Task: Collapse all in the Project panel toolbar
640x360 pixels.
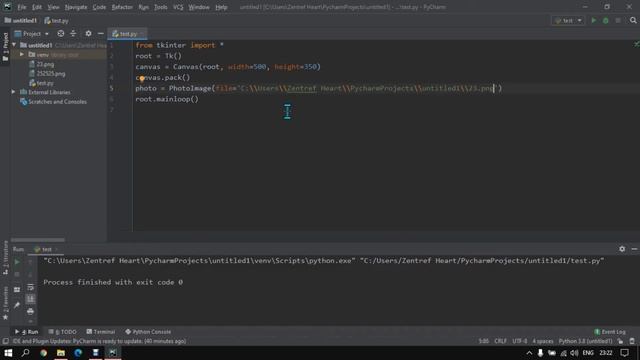Action: (73, 33)
